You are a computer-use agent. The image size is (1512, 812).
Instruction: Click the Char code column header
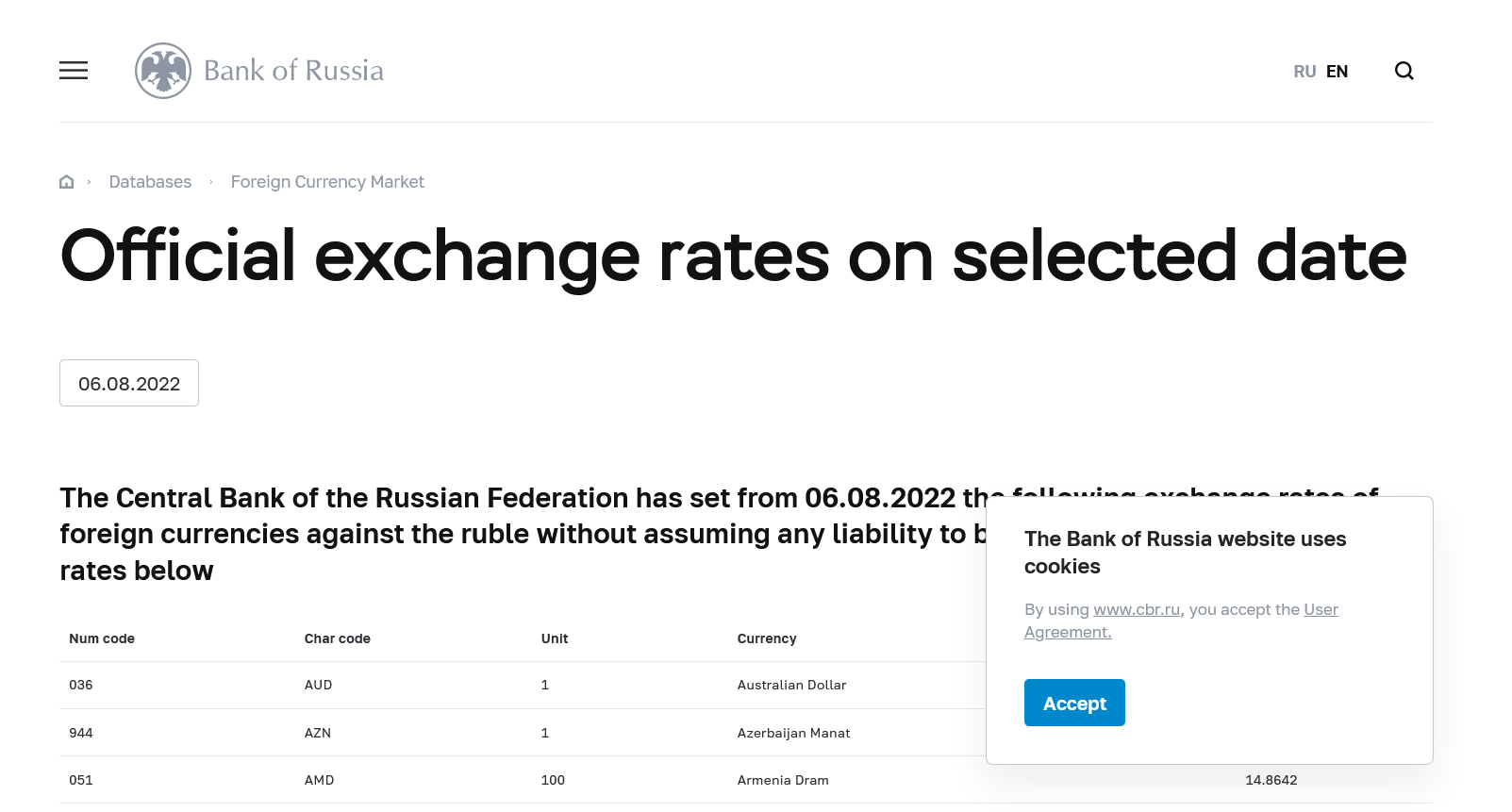pyautogui.click(x=338, y=638)
